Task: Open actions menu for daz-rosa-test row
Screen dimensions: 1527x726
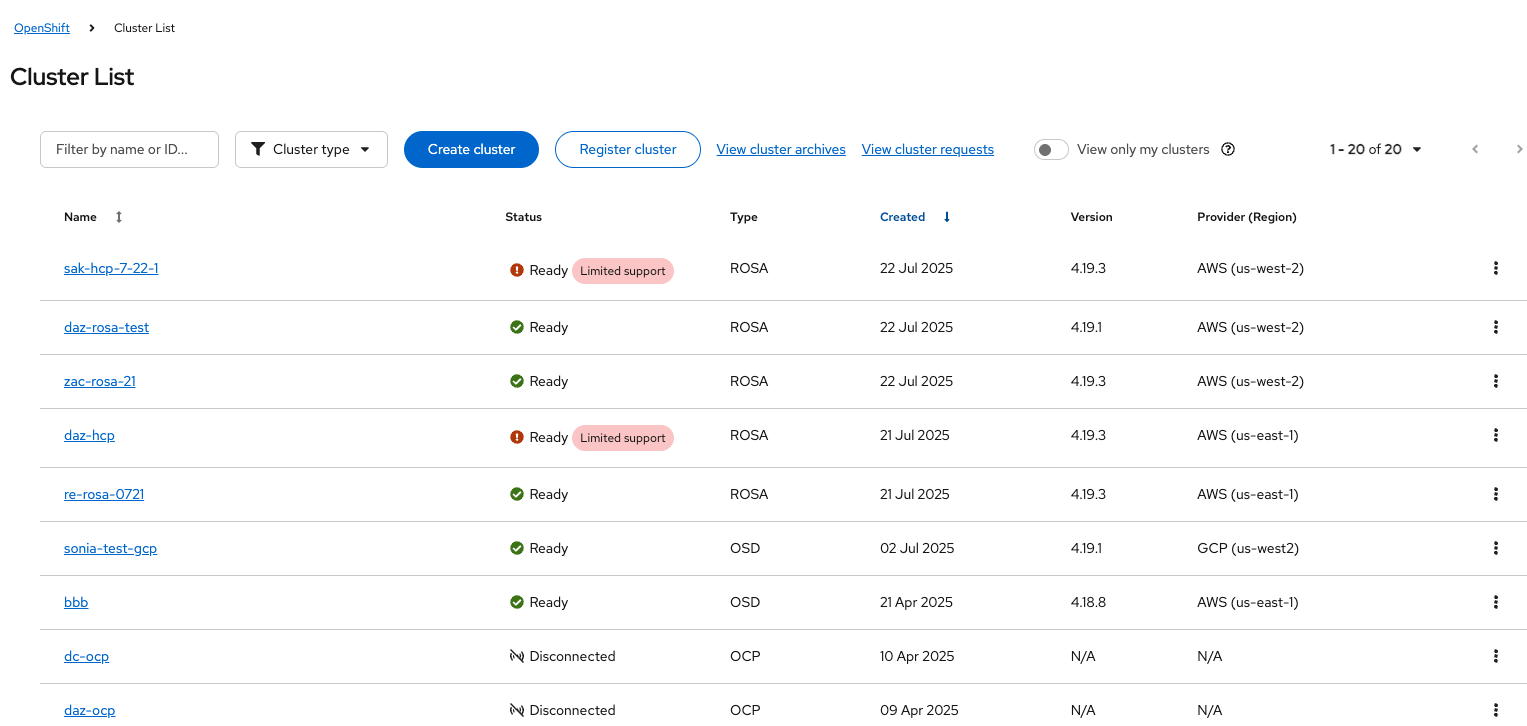Action: tap(1495, 327)
